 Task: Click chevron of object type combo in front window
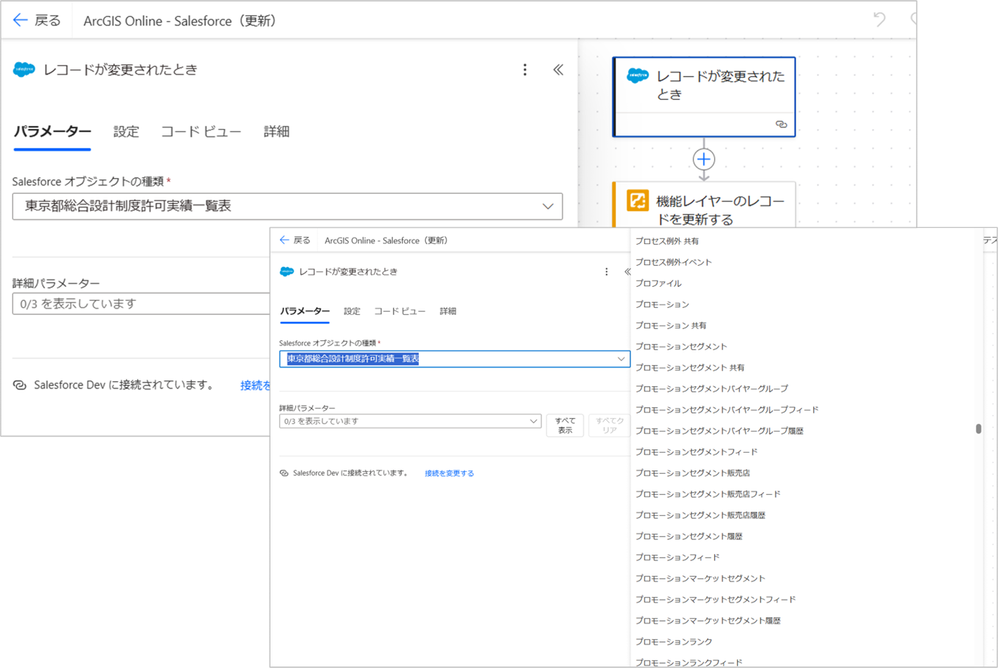click(621, 359)
